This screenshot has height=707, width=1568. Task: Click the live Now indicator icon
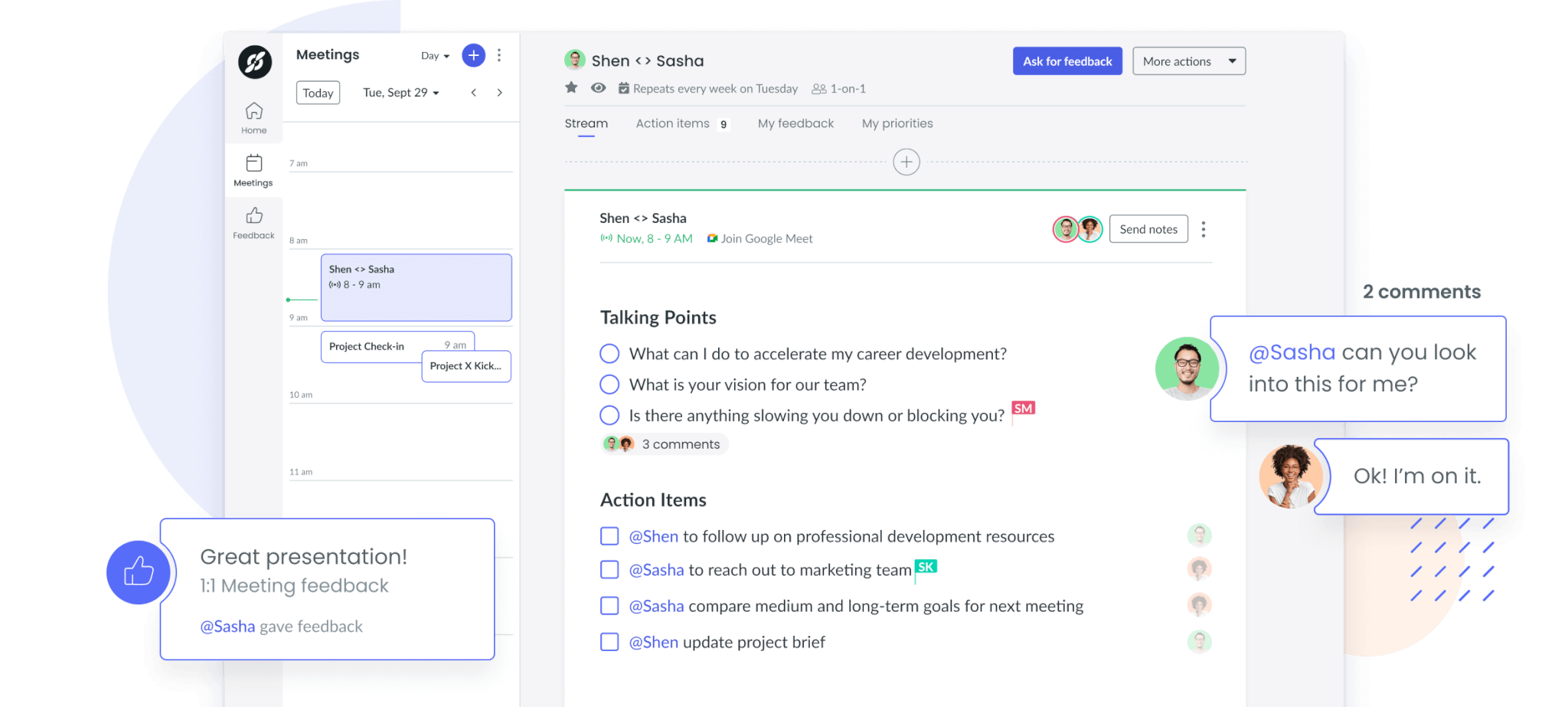[x=606, y=238]
